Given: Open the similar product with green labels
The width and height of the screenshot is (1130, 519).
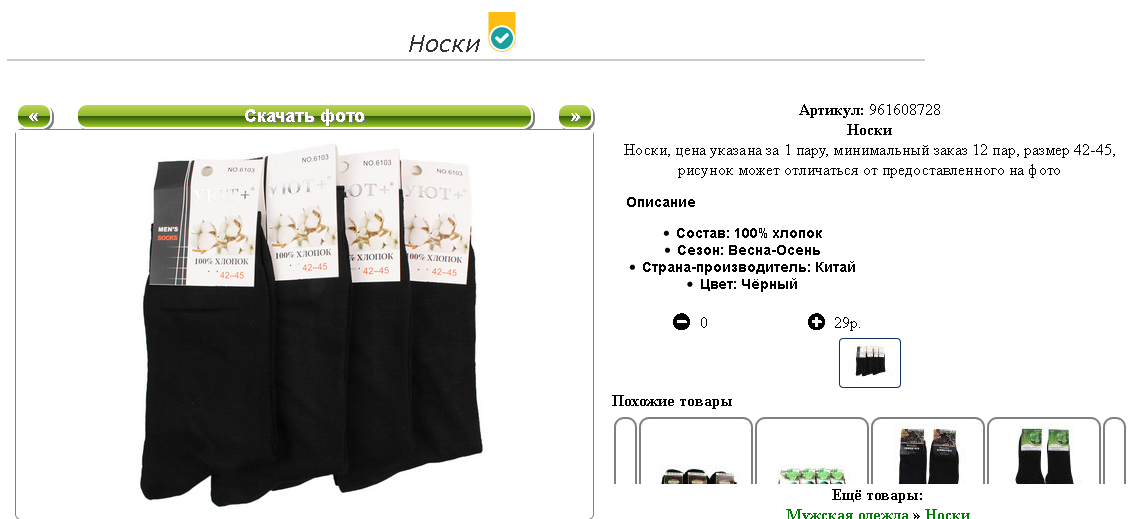Looking at the screenshot, I should 1044,451.
